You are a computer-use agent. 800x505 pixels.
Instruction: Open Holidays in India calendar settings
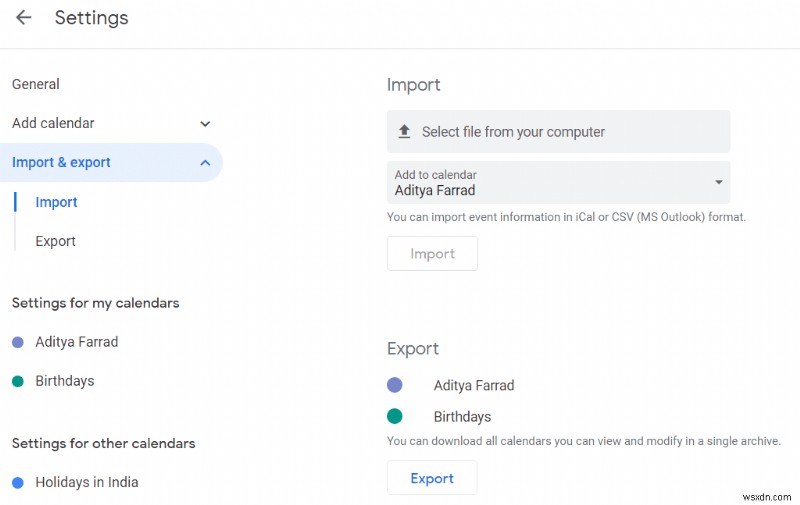click(87, 482)
